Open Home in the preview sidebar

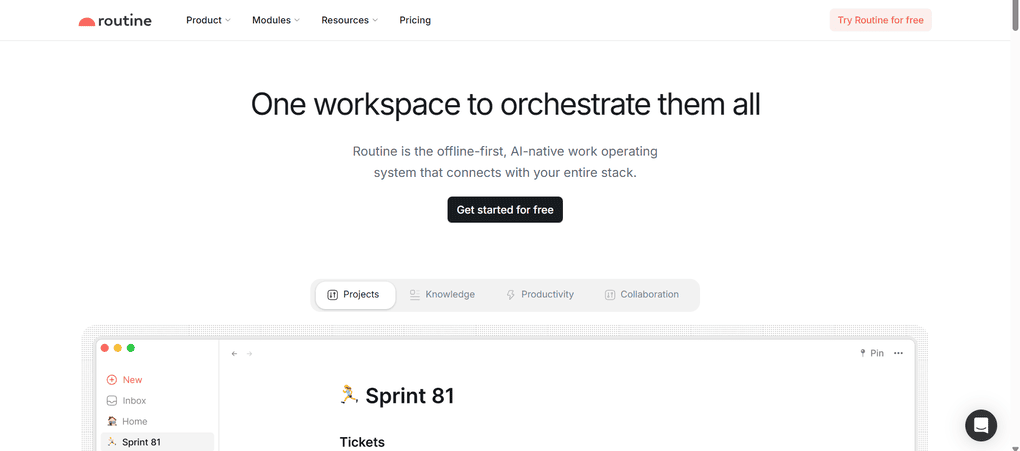pyautogui.click(x=128, y=421)
